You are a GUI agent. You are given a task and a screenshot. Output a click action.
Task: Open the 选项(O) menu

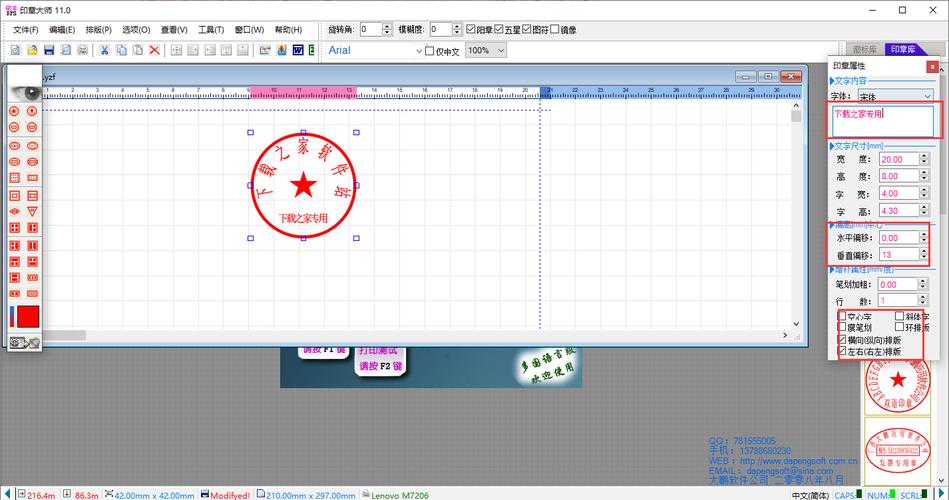(136, 30)
